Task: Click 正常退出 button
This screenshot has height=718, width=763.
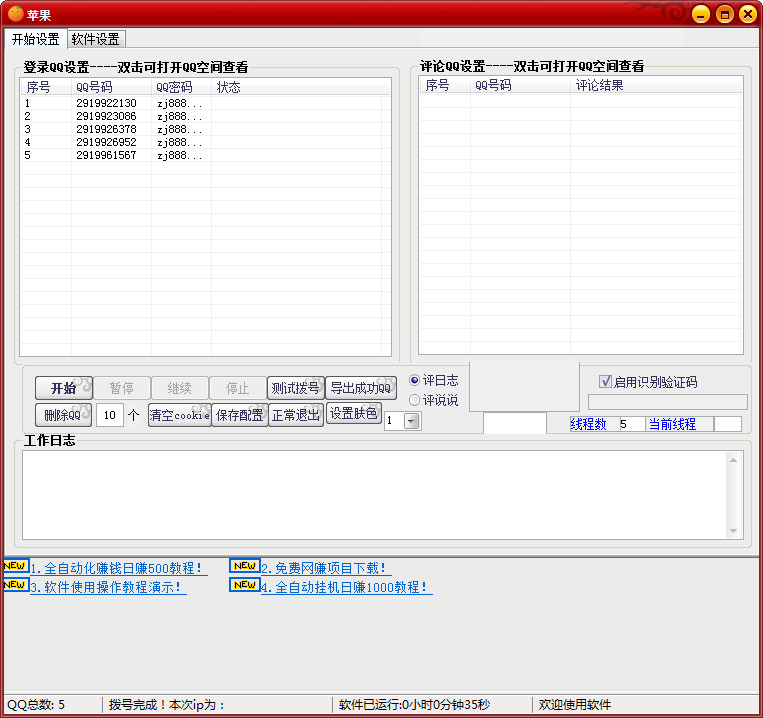Action: pyautogui.click(x=296, y=415)
